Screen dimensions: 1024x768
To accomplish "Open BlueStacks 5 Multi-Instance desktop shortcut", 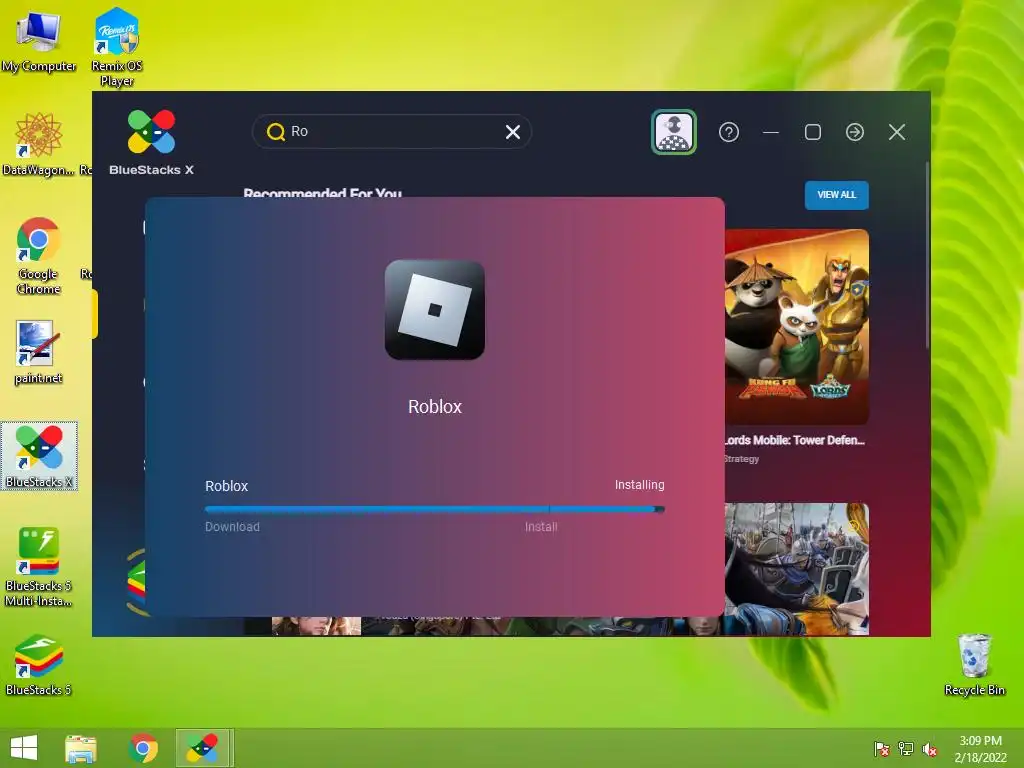I will click(39, 567).
